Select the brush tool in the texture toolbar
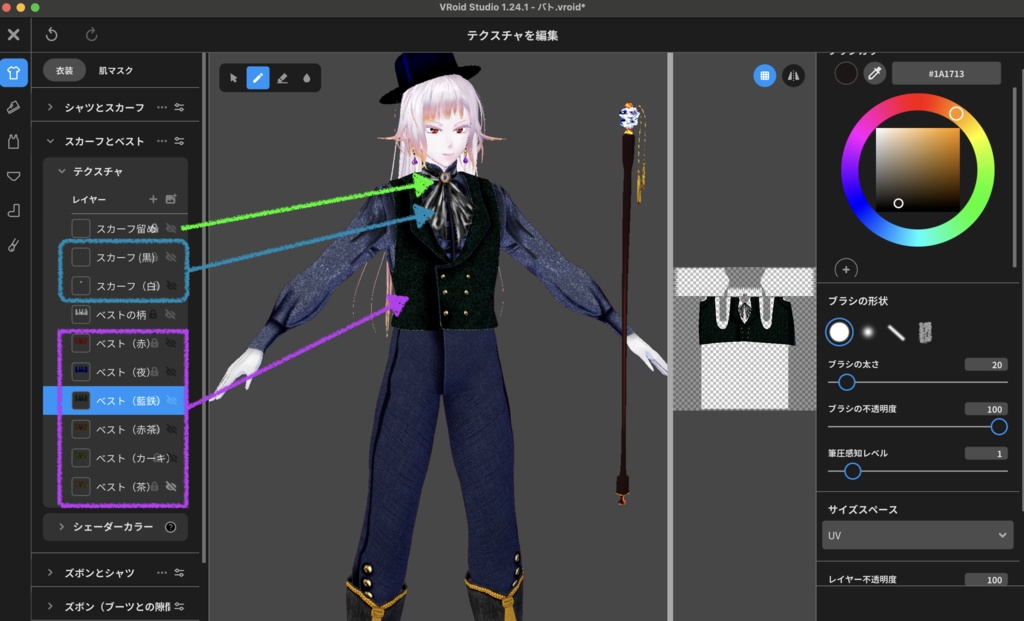This screenshot has height=621, width=1024. pyautogui.click(x=258, y=77)
